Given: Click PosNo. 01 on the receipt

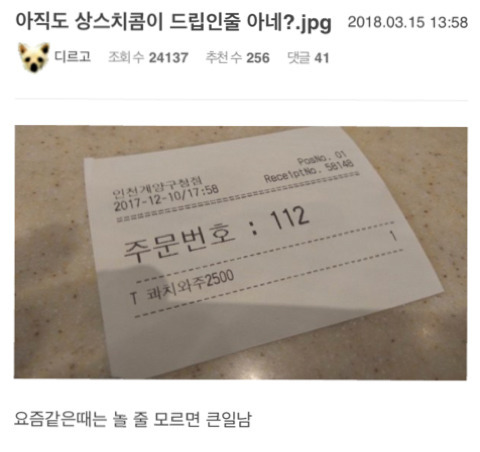Looking at the screenshot, I should [322, 158].
